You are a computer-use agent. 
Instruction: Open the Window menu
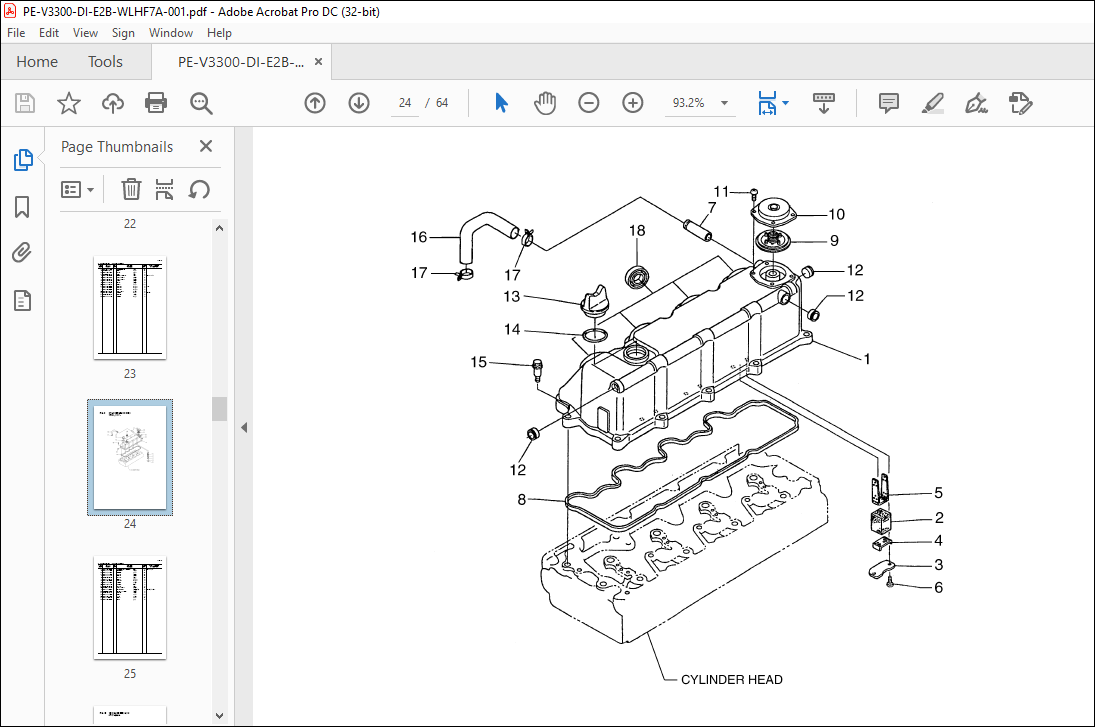point(170,33)
